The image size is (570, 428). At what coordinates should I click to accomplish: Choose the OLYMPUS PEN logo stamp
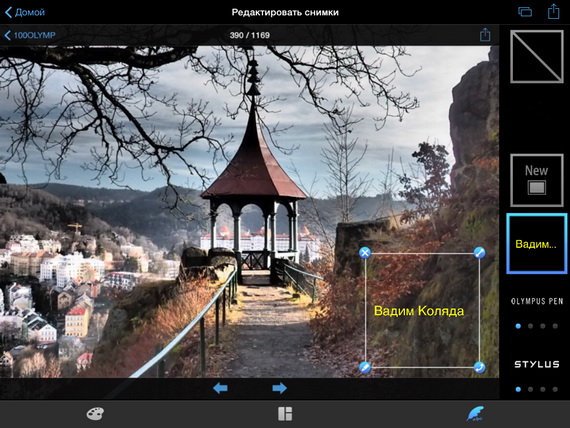pos(537,301)
